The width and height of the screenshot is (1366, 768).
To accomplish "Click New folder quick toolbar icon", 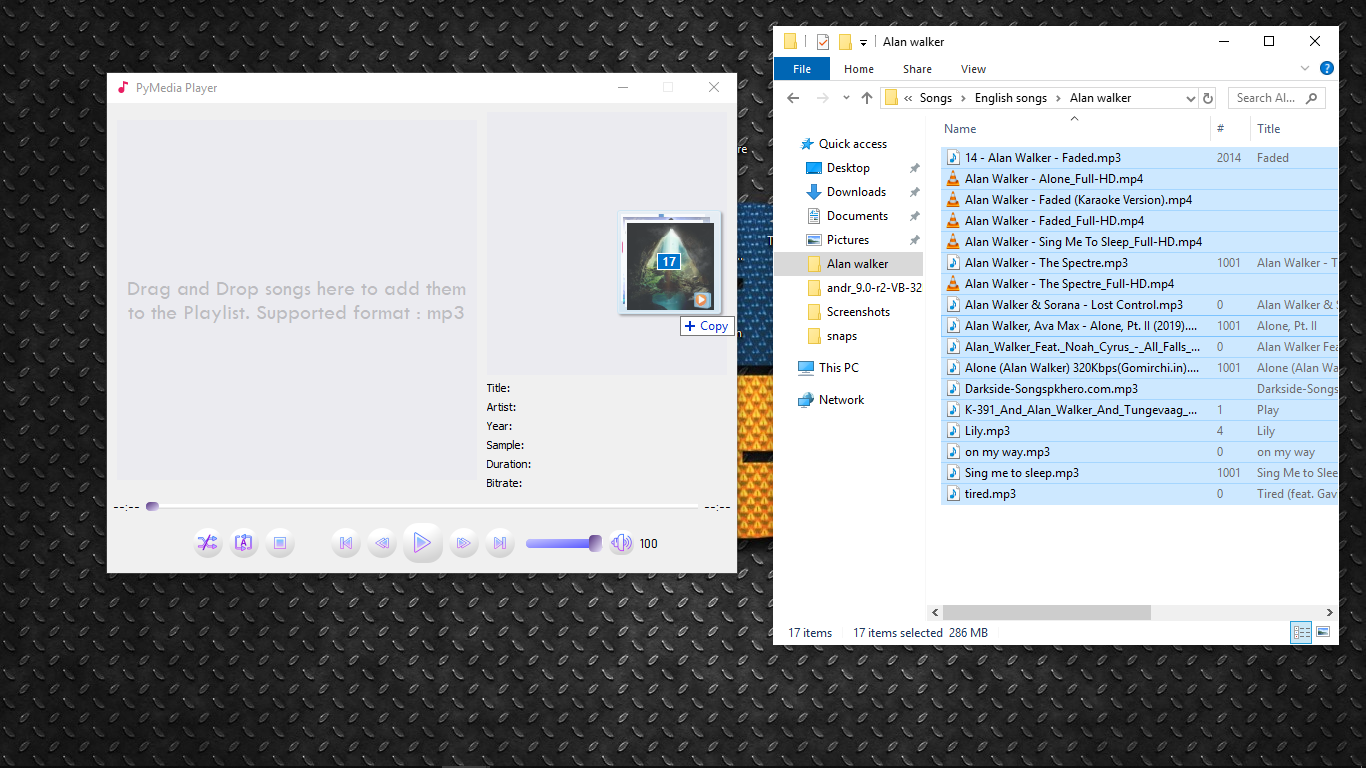I will (845, 41).
